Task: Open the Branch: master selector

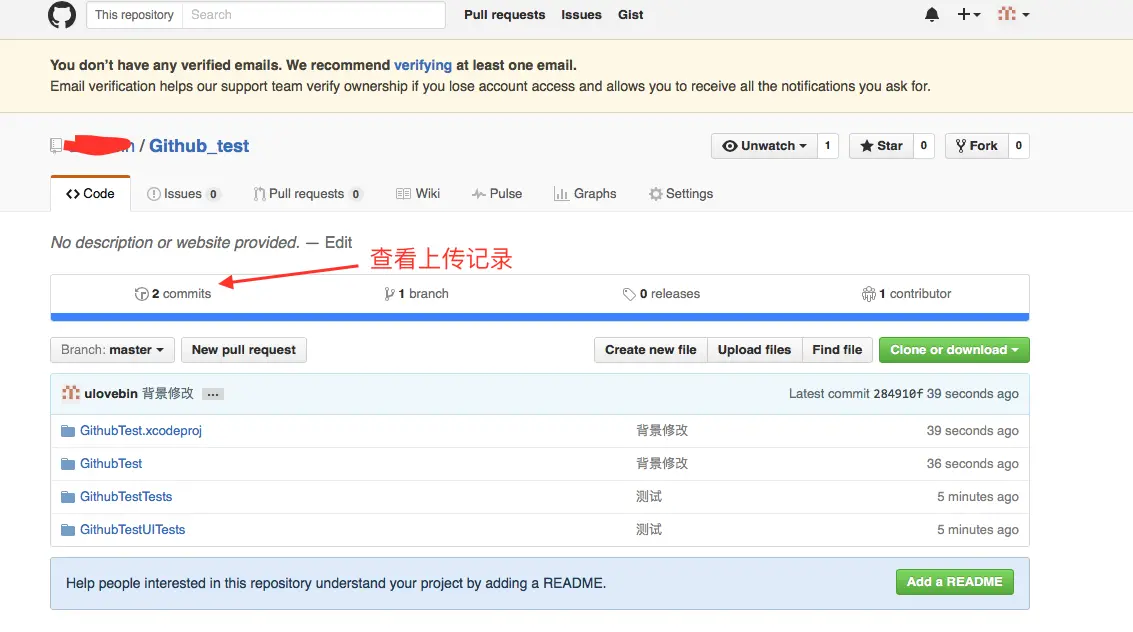Action: (112, 350)
